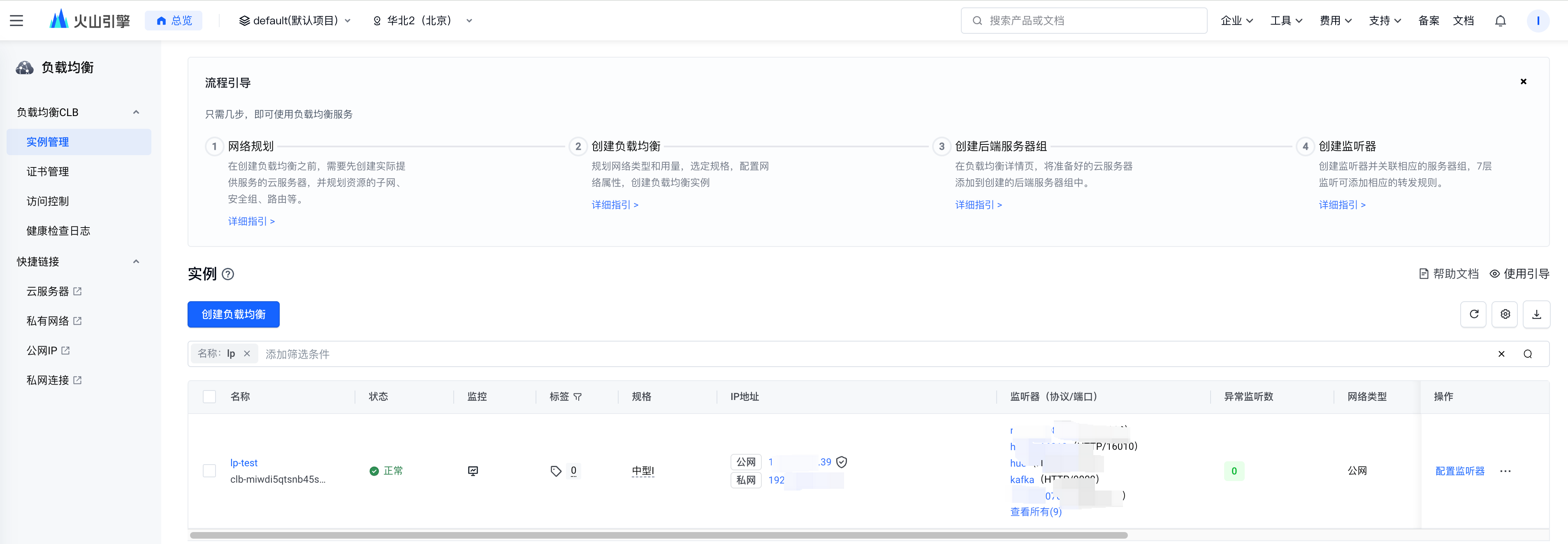Image resolution: width=1568 pixels, height=544 pixels.
Task: Open the 华北2（北京）region dropdown
Action: click(422, 21)
